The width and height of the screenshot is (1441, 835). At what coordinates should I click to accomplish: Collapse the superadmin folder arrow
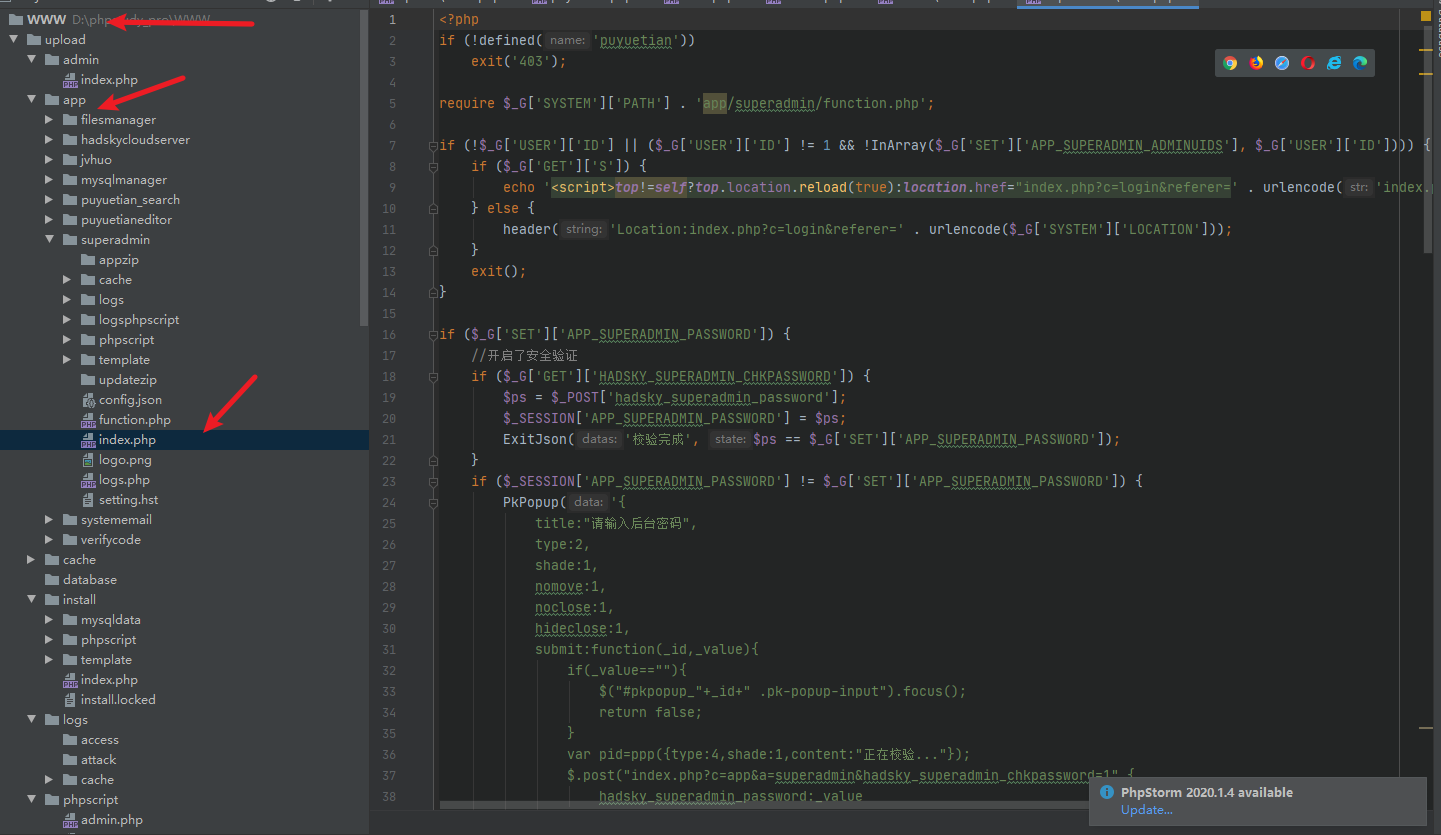[49, 240]
